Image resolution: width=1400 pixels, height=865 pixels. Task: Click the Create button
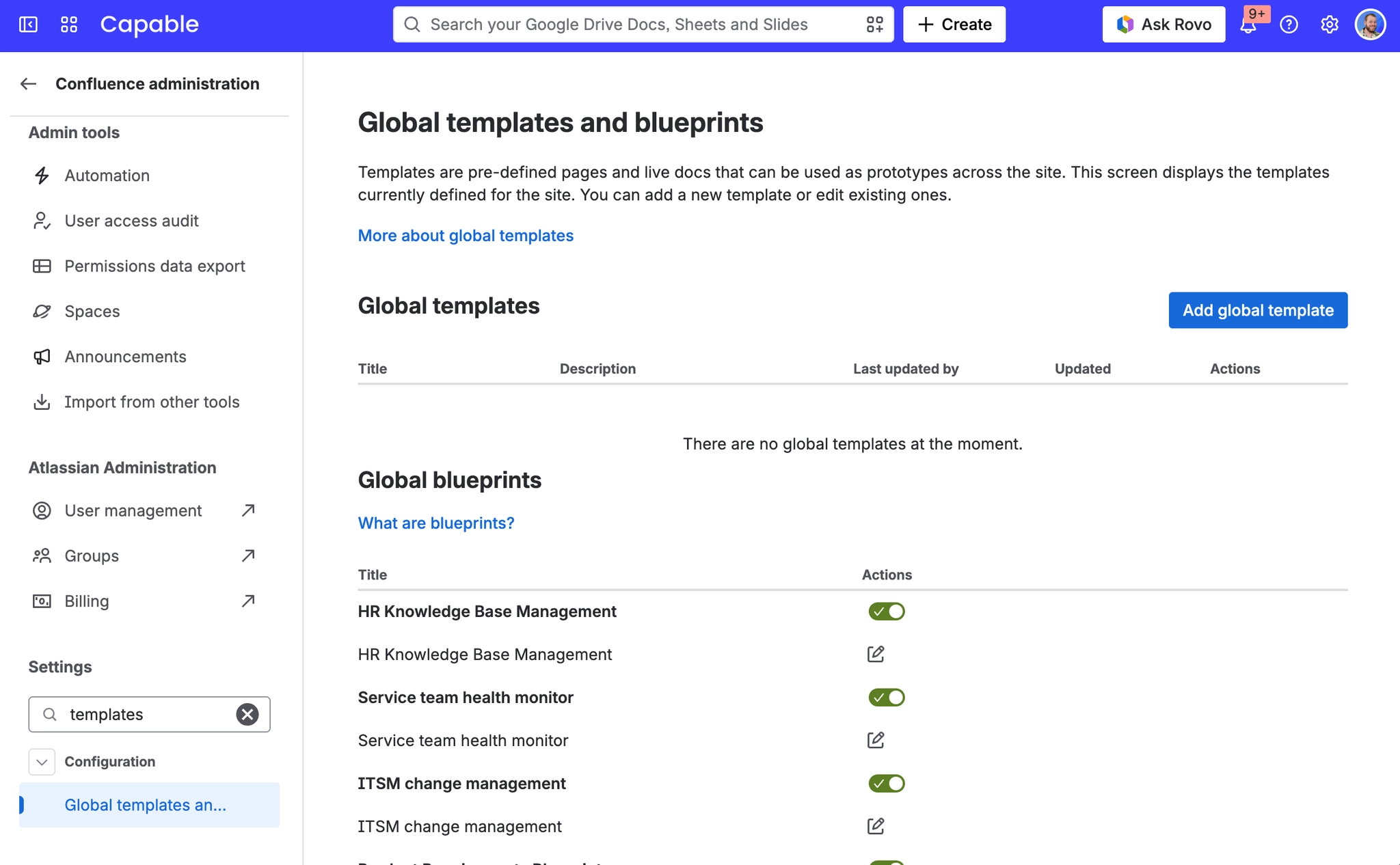coord(954,25)
